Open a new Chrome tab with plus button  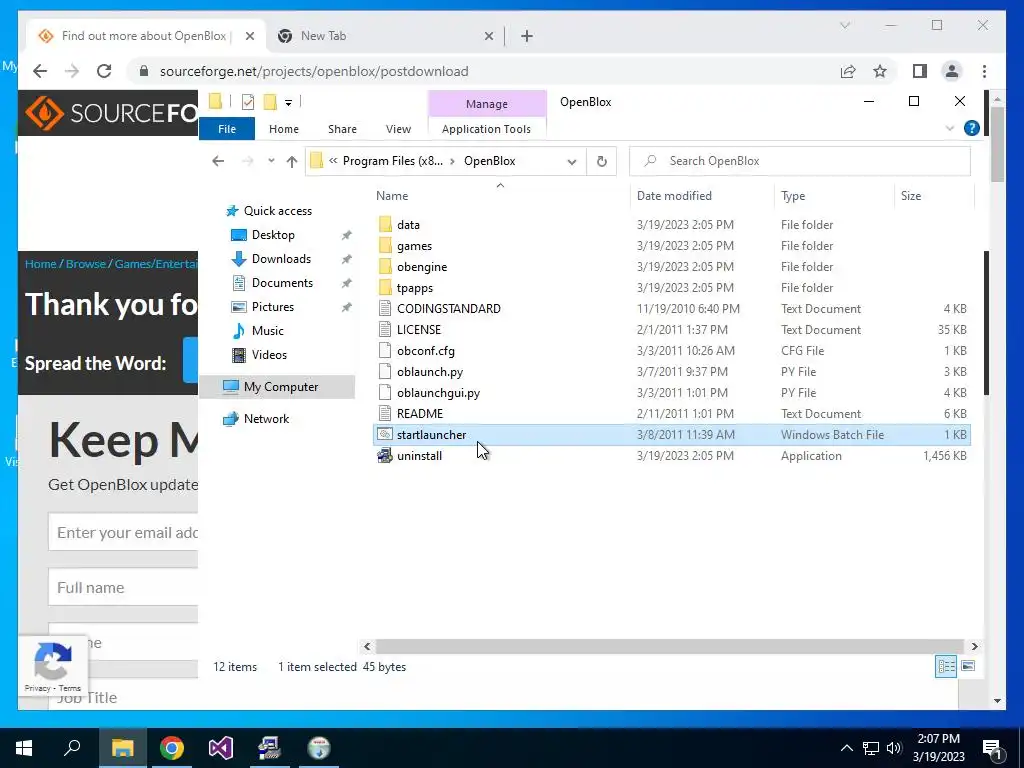(x=526, y=37)
